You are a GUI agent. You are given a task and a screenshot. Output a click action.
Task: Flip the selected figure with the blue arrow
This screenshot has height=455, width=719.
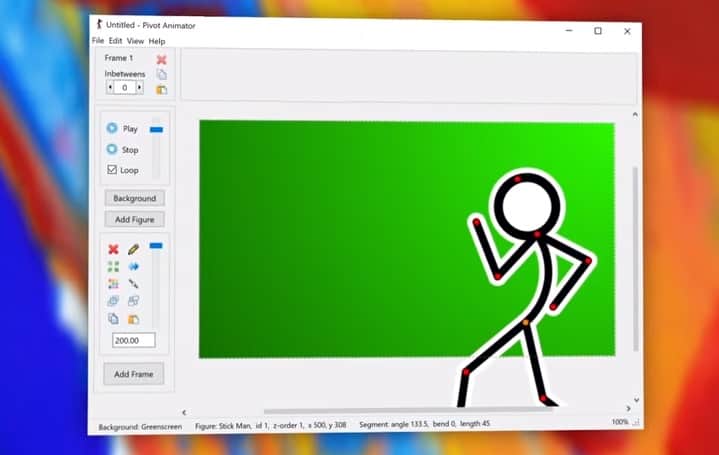pyautogui.click(x=133, y=266)
